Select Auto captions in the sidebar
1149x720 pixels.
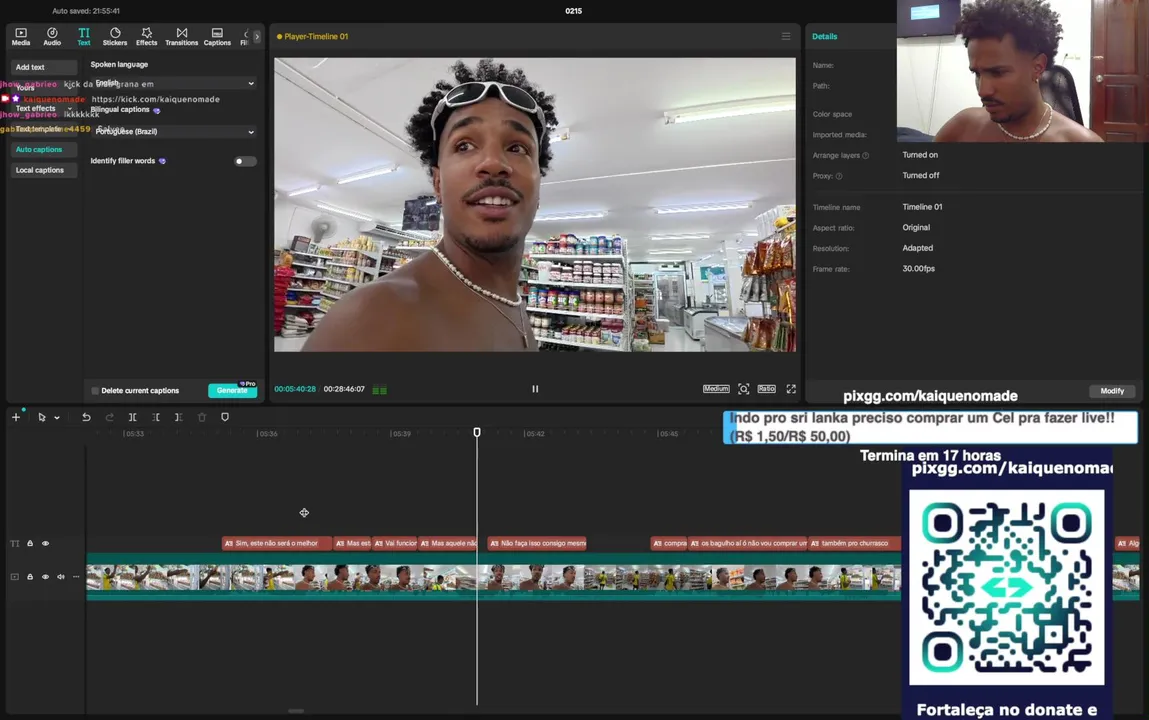pos(43,149)
